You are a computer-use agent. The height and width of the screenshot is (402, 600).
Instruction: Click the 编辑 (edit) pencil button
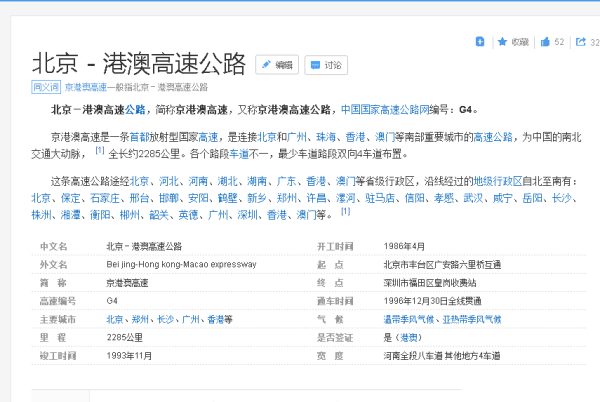point(277,65)
